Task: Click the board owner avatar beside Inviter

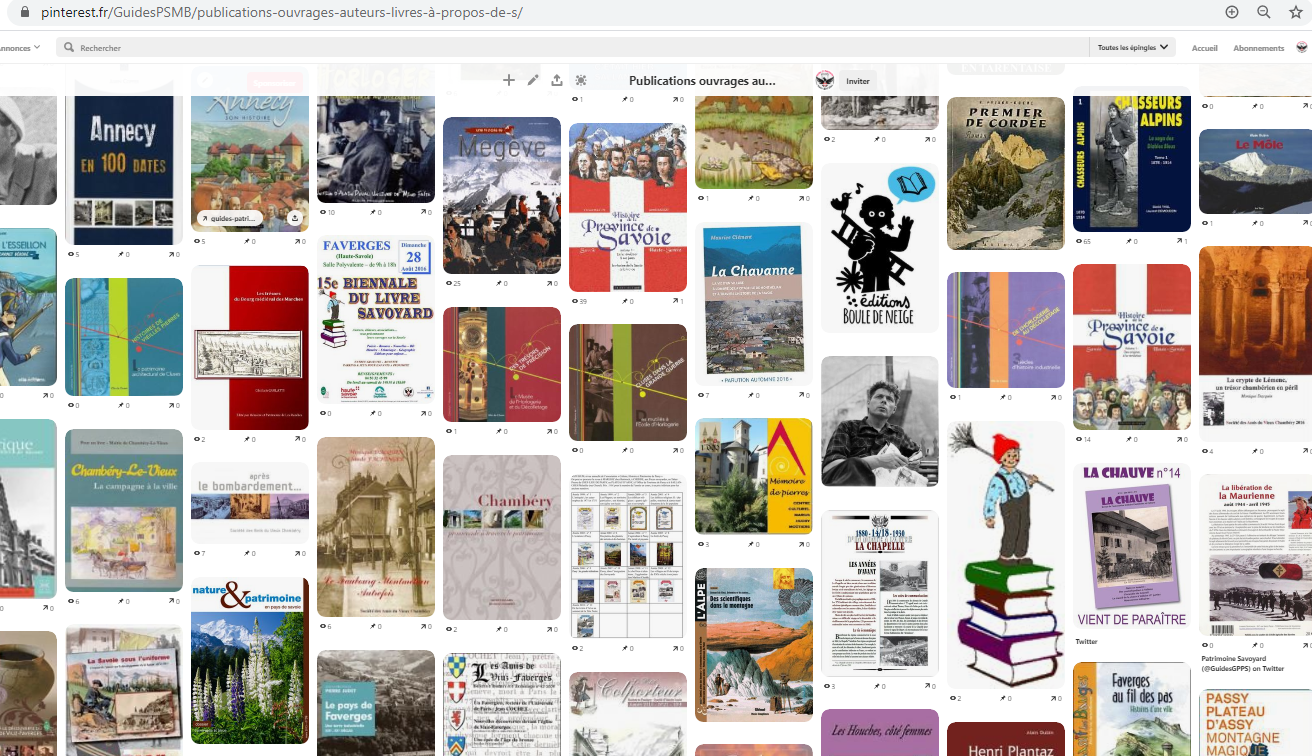Action: [x=825, y=81]
